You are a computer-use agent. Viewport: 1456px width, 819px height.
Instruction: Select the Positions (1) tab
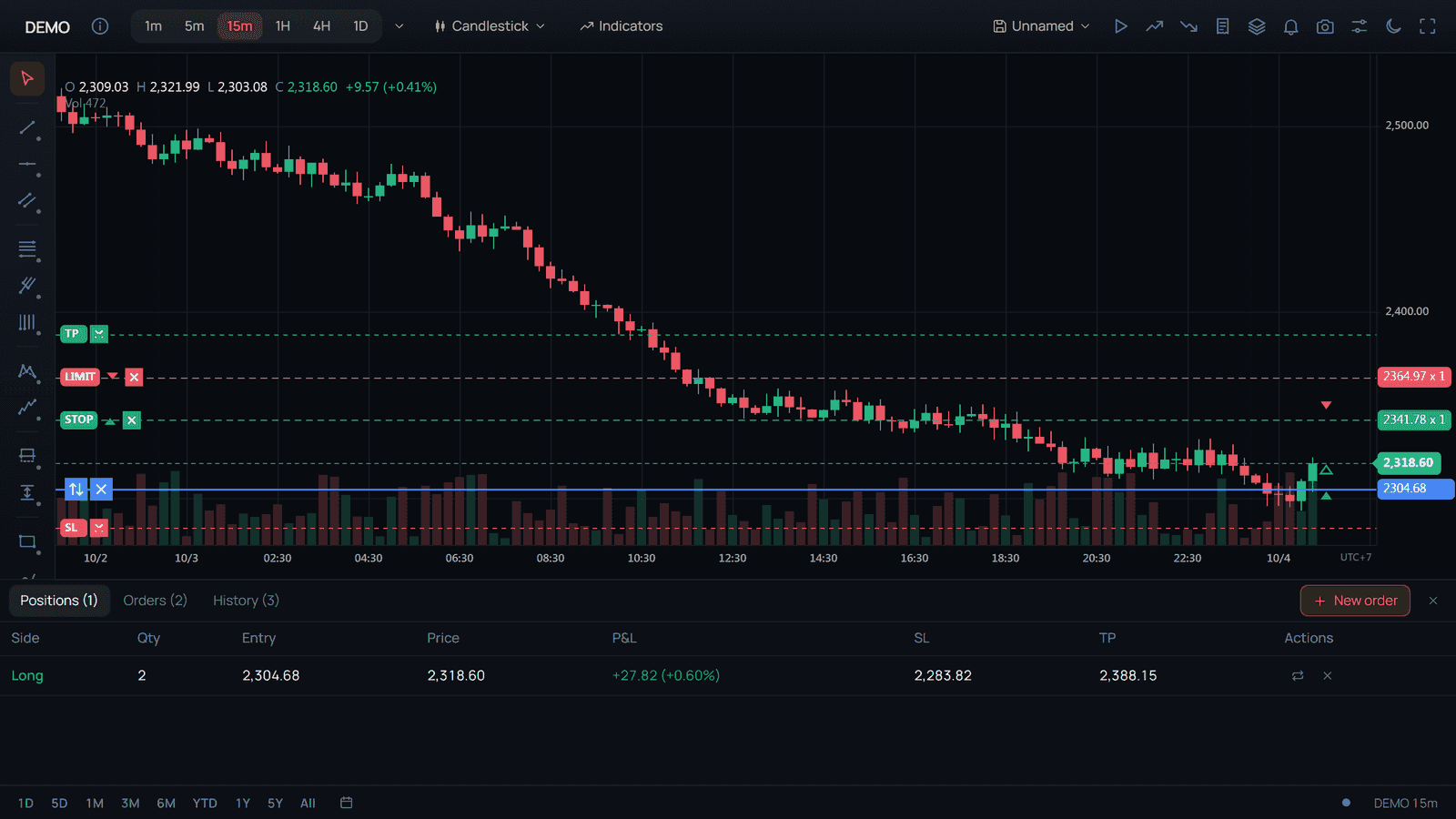pyautogui.click(x=59, y=601)
